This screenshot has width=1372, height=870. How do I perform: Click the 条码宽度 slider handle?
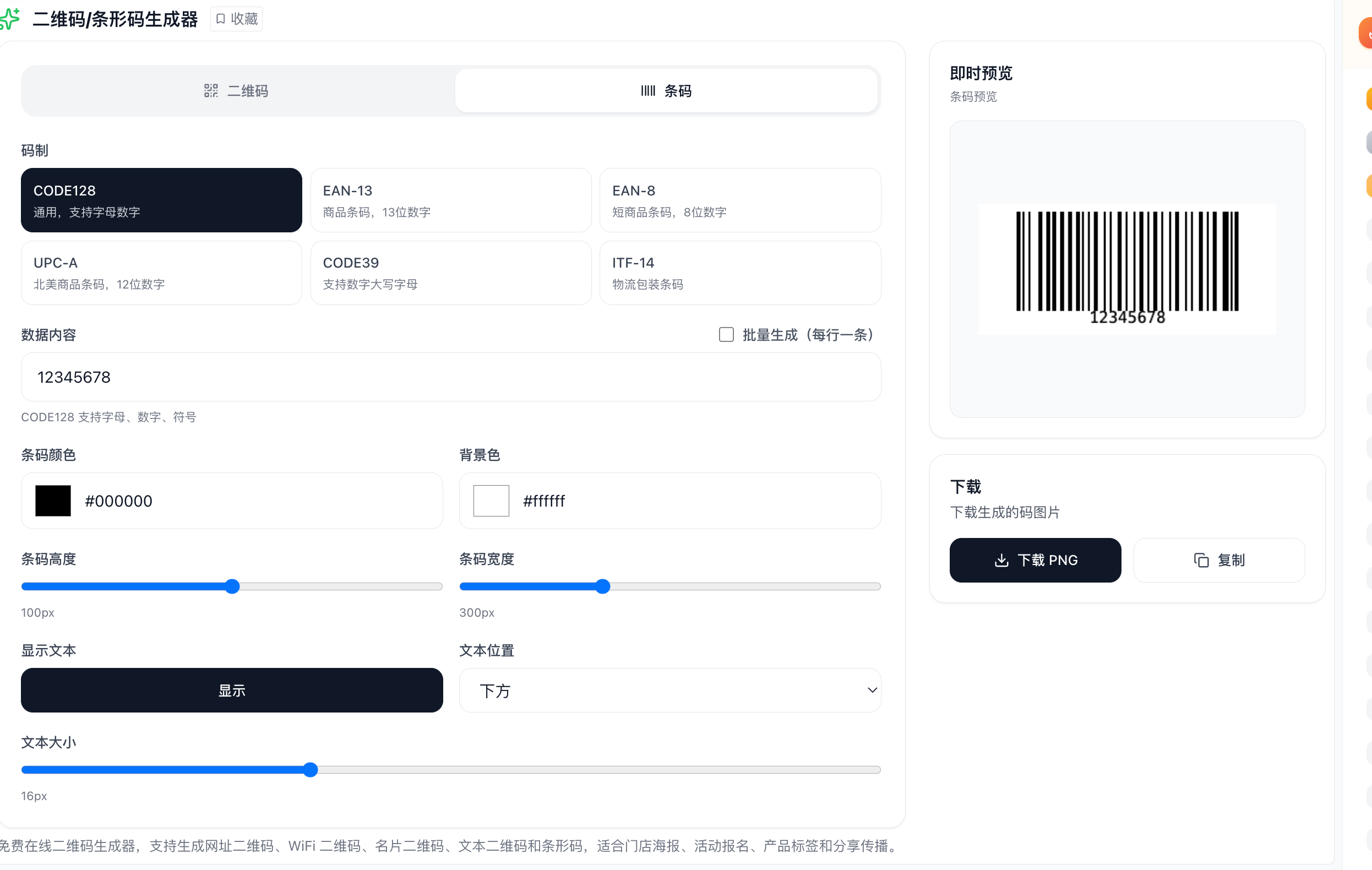603,586
